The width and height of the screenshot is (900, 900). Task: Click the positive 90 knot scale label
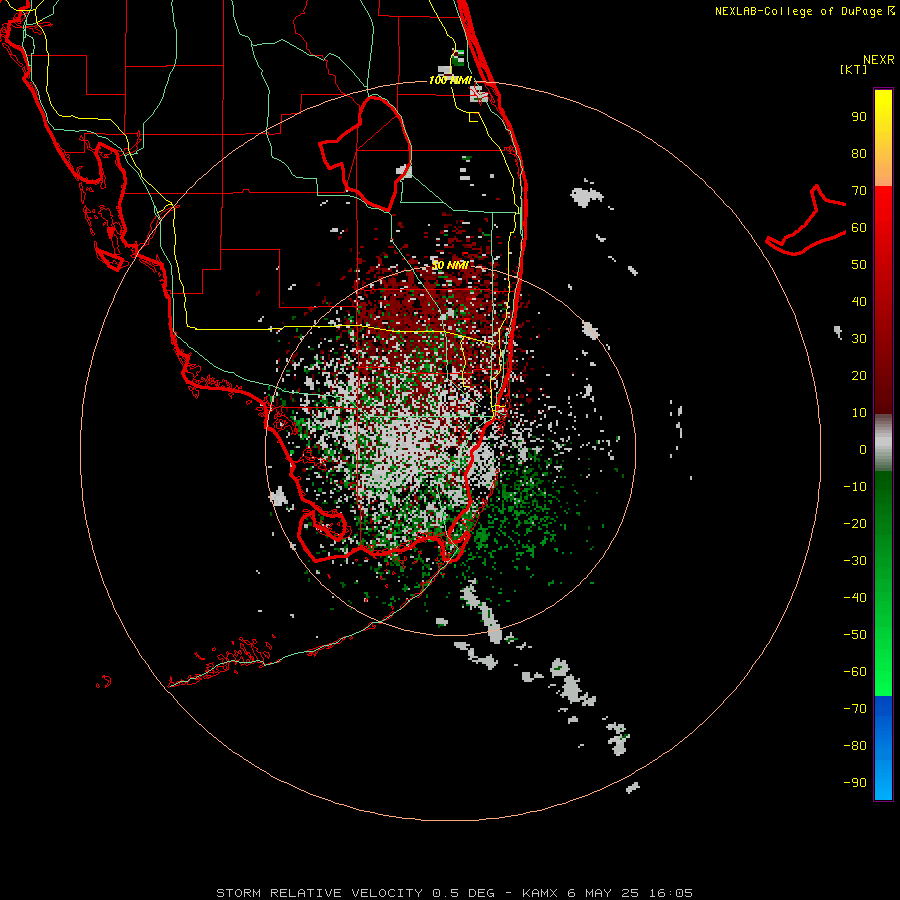tap(859, 117)
